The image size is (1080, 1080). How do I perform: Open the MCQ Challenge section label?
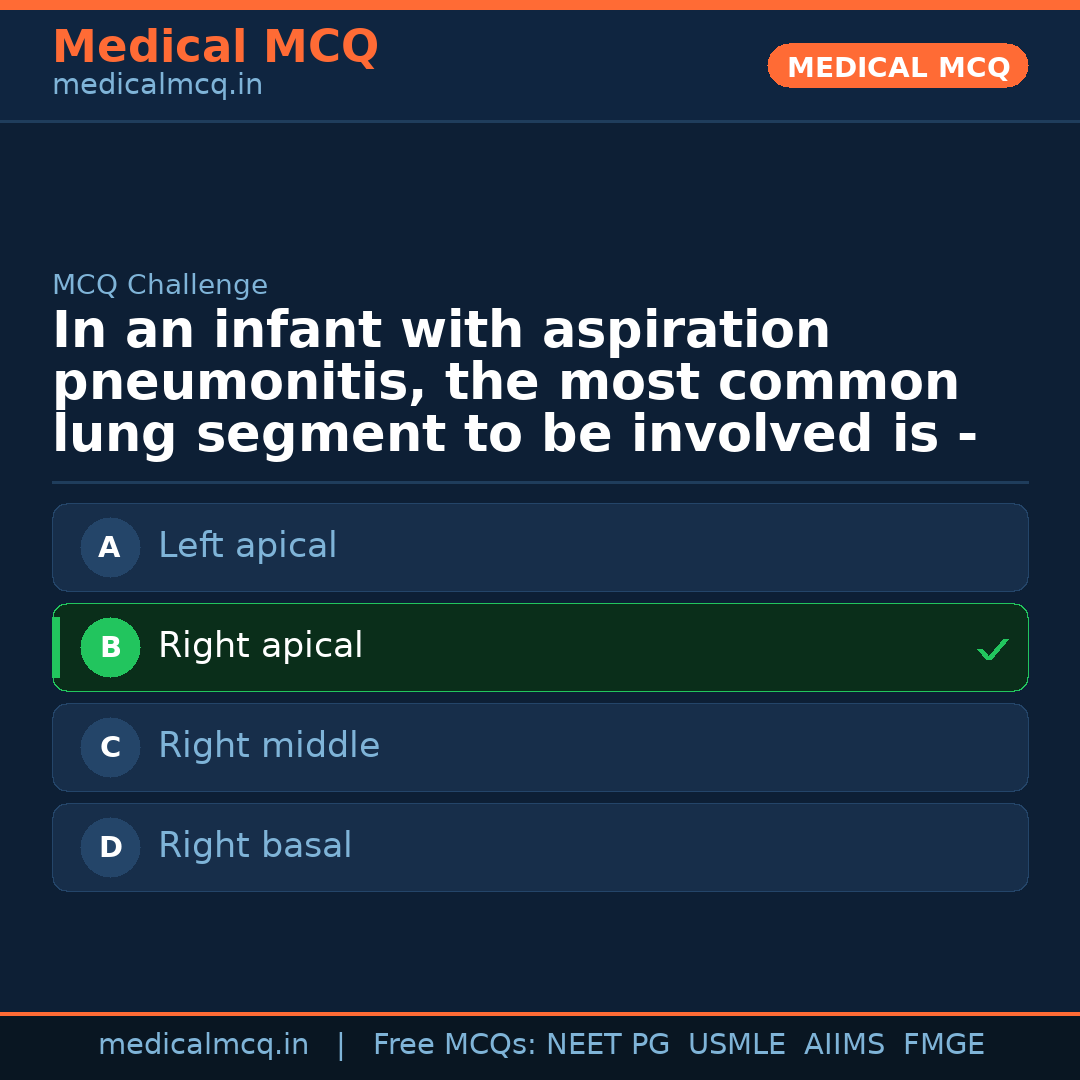coord(160,285)
